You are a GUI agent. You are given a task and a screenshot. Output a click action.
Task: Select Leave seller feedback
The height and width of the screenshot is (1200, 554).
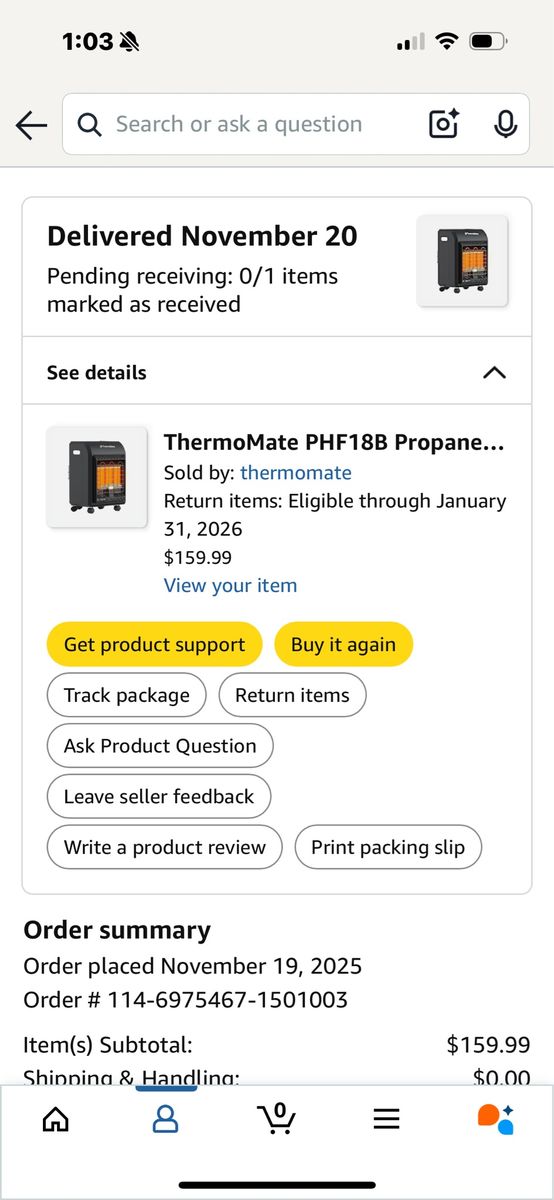point(159,797)
